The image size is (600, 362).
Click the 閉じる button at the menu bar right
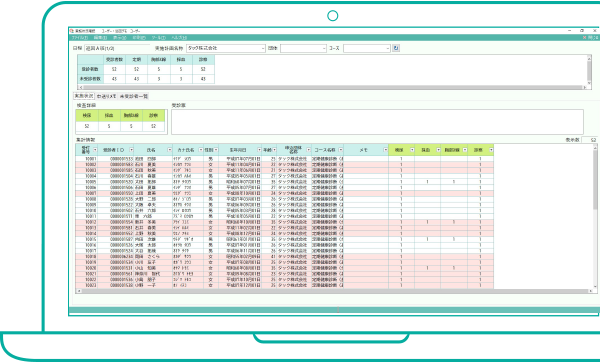(x=590, y=38)
